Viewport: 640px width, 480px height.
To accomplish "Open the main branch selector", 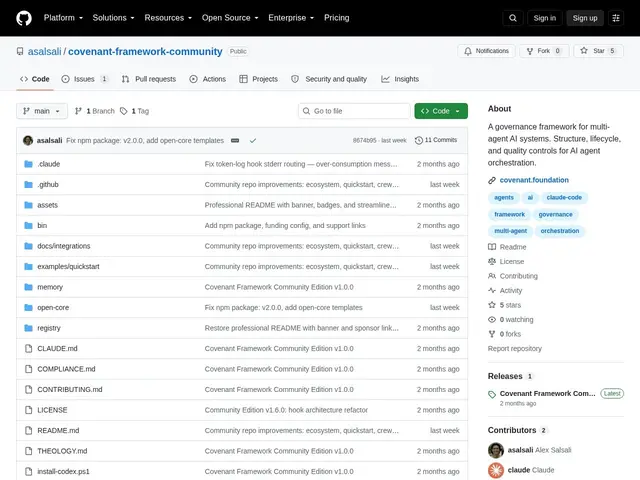I will (42, 111).
